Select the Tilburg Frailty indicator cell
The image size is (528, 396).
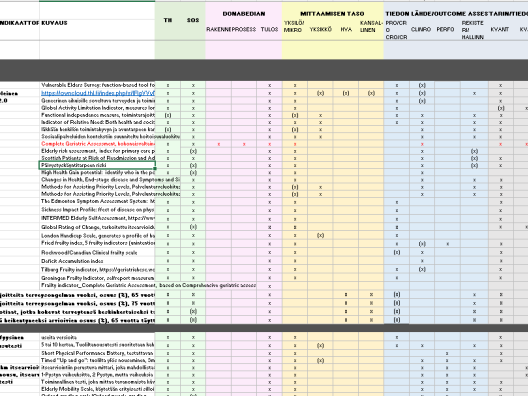tap(97, 269)
